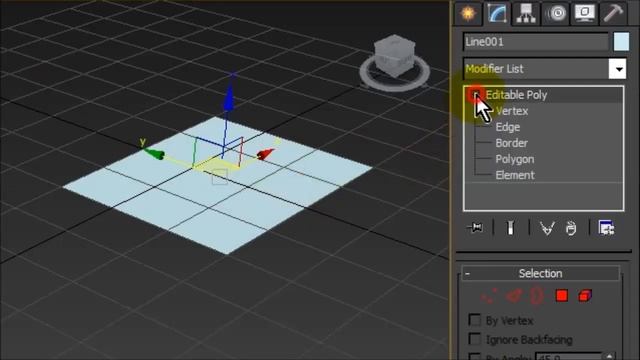Toggle the Pin Stack icon
This screenshot has width=640, height=360.
click(476, 227)
